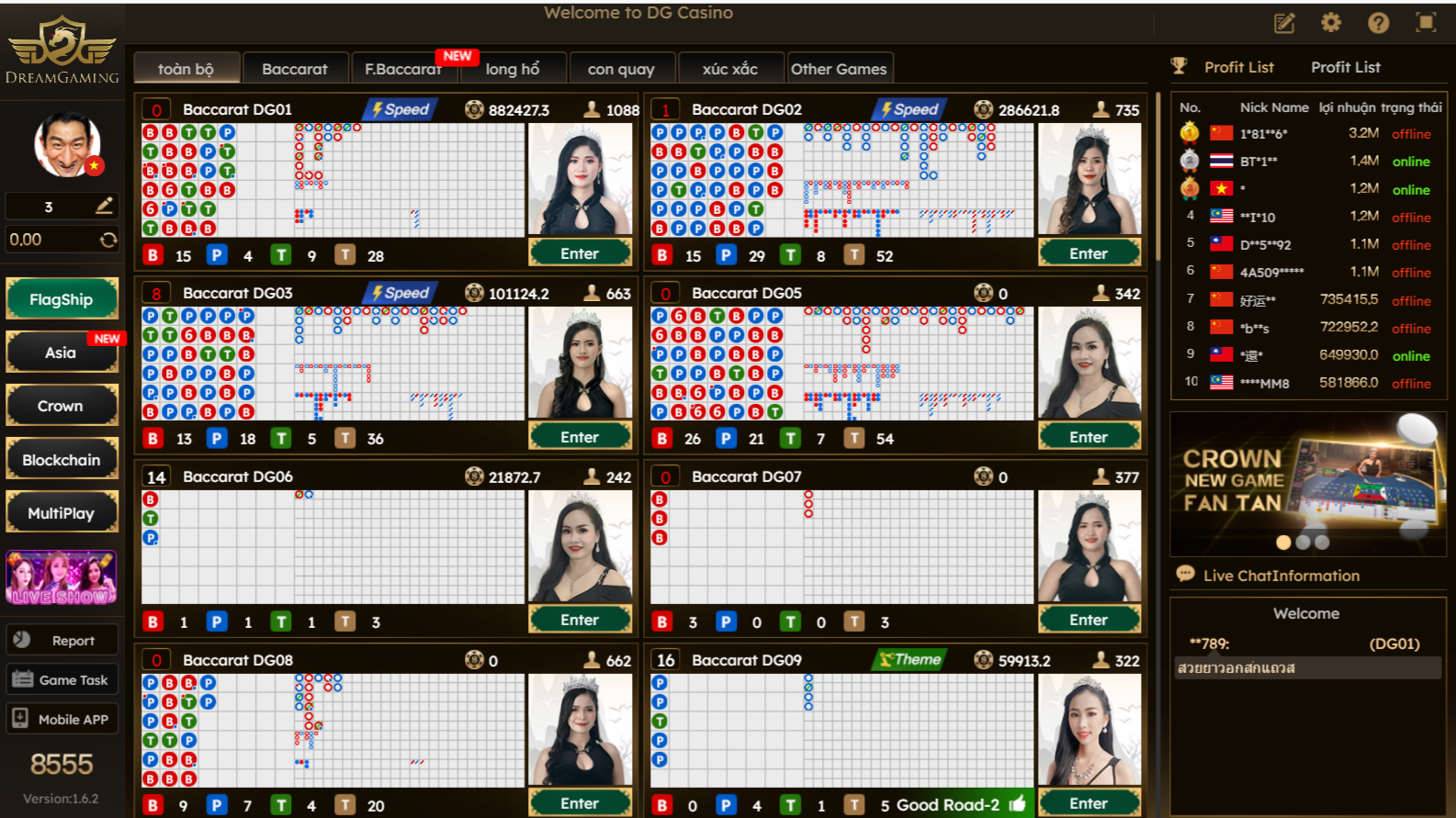This screenshot has width=1456, height=818.
Task: Switch to the second Profit List tab
Action: point(1345,67)
